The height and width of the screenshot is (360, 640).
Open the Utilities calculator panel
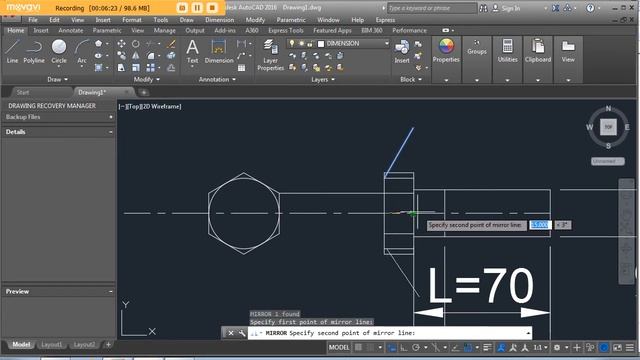point(507,51)
